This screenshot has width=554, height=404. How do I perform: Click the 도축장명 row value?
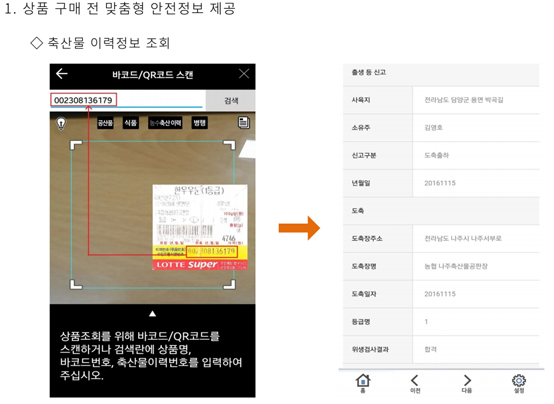click(456, 266)
